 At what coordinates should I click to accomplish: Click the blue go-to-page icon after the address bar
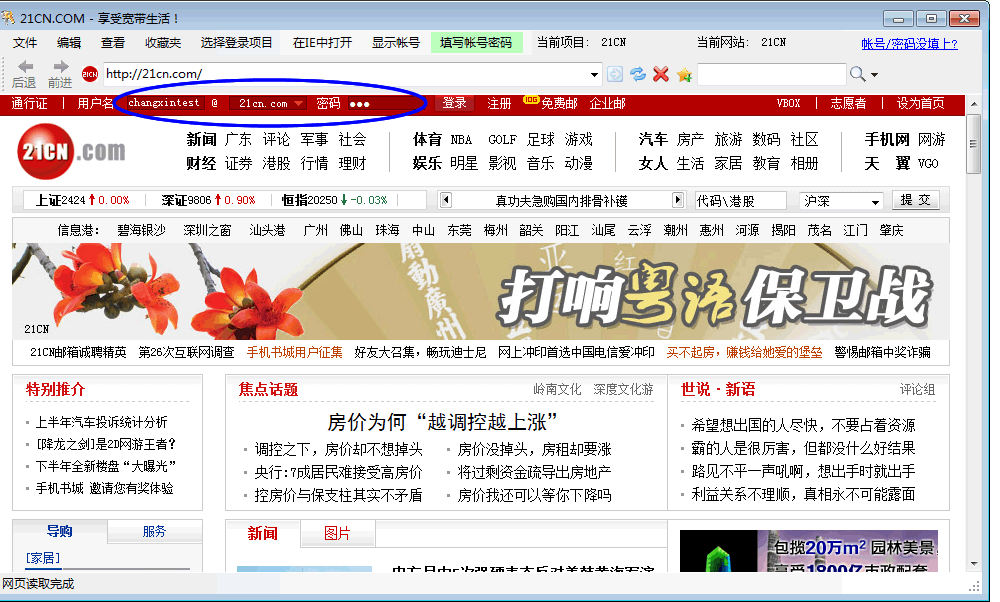(615, 74)
